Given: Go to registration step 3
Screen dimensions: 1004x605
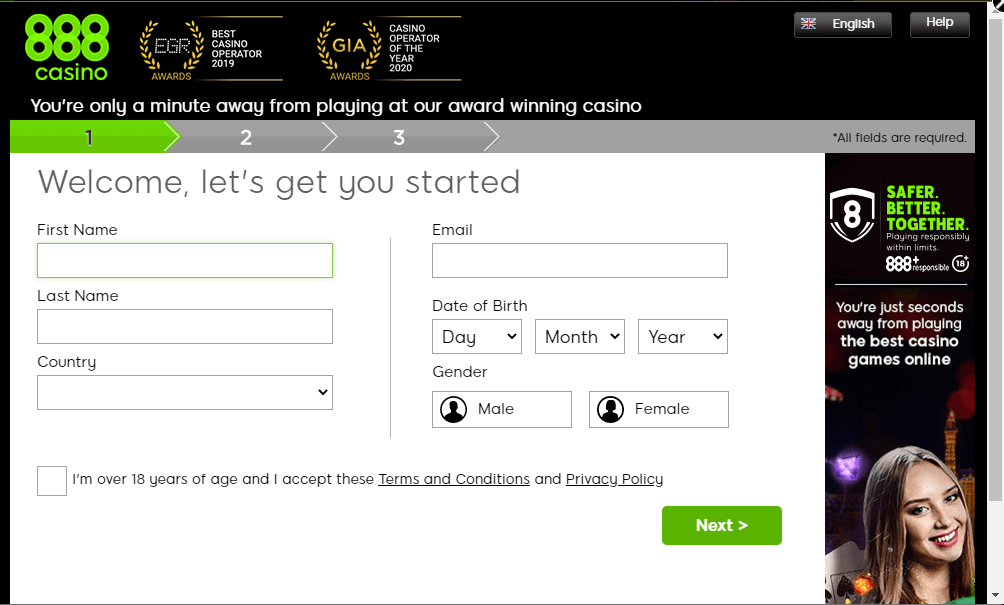Looking at the screenshot, I should (400, 137).
